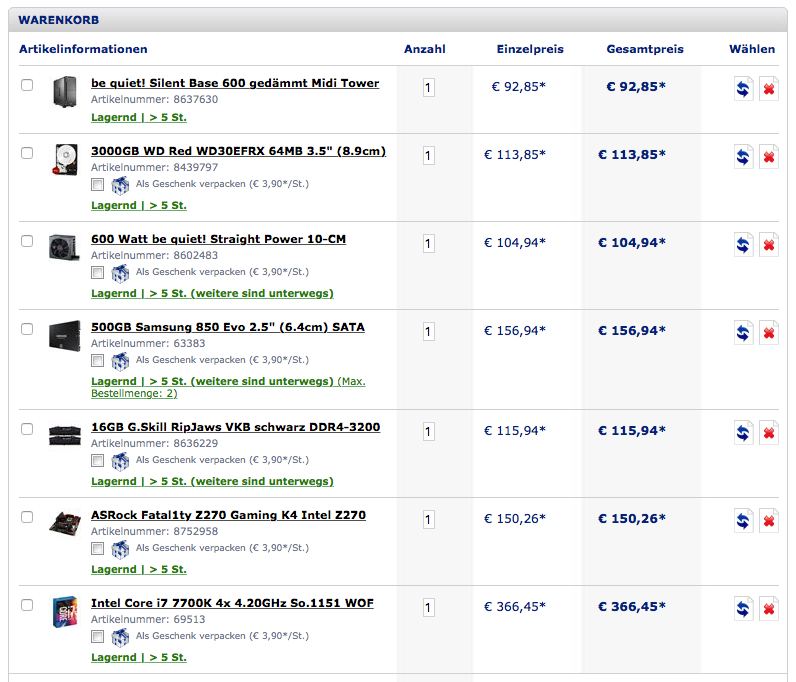The width and height of the screenshot is (796, 682).
Task: Click ASRock Fatal1ty motherboard thumbnail
Action: (65, 521)
